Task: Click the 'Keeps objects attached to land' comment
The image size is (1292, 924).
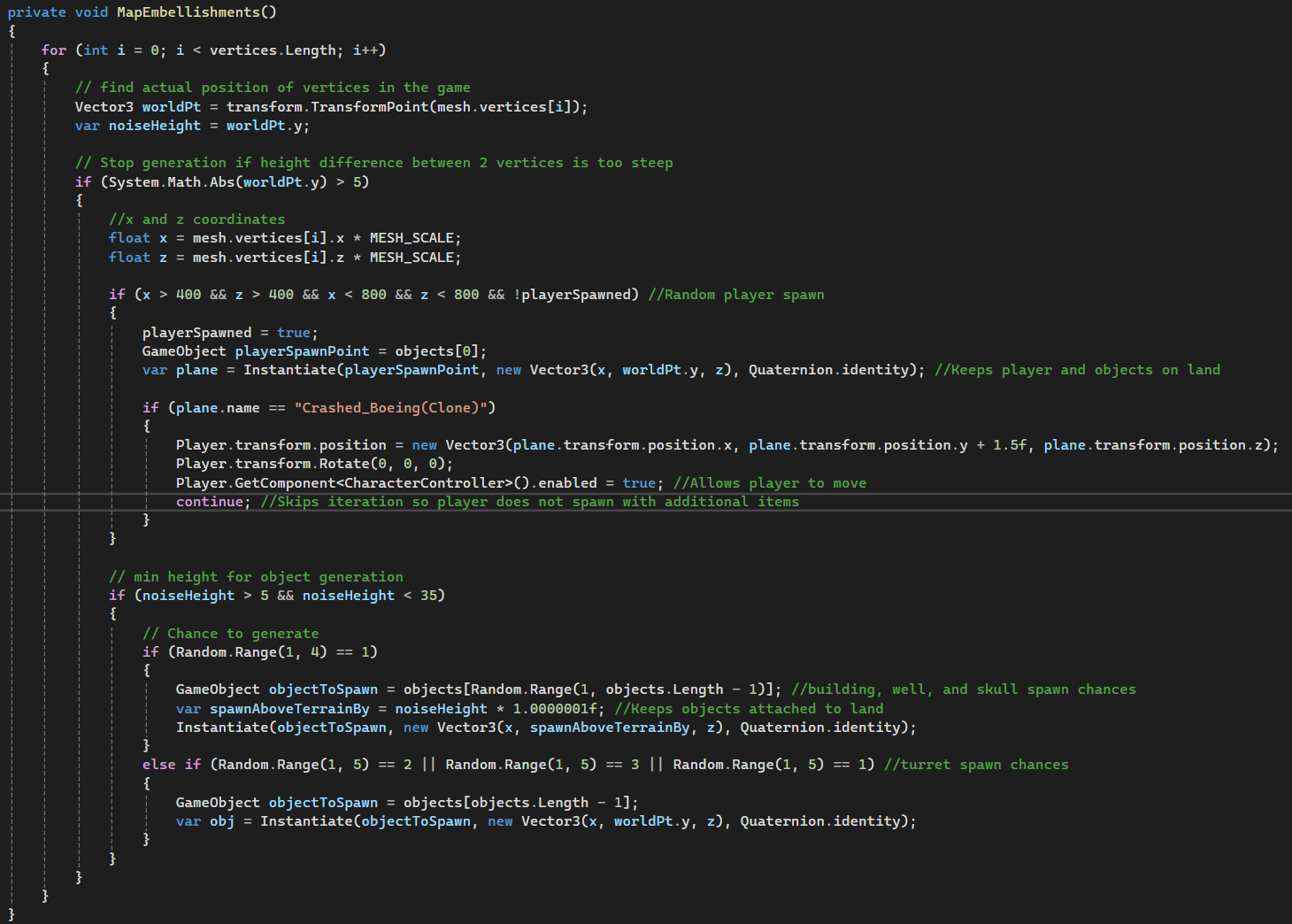Action: click(749, 709)
